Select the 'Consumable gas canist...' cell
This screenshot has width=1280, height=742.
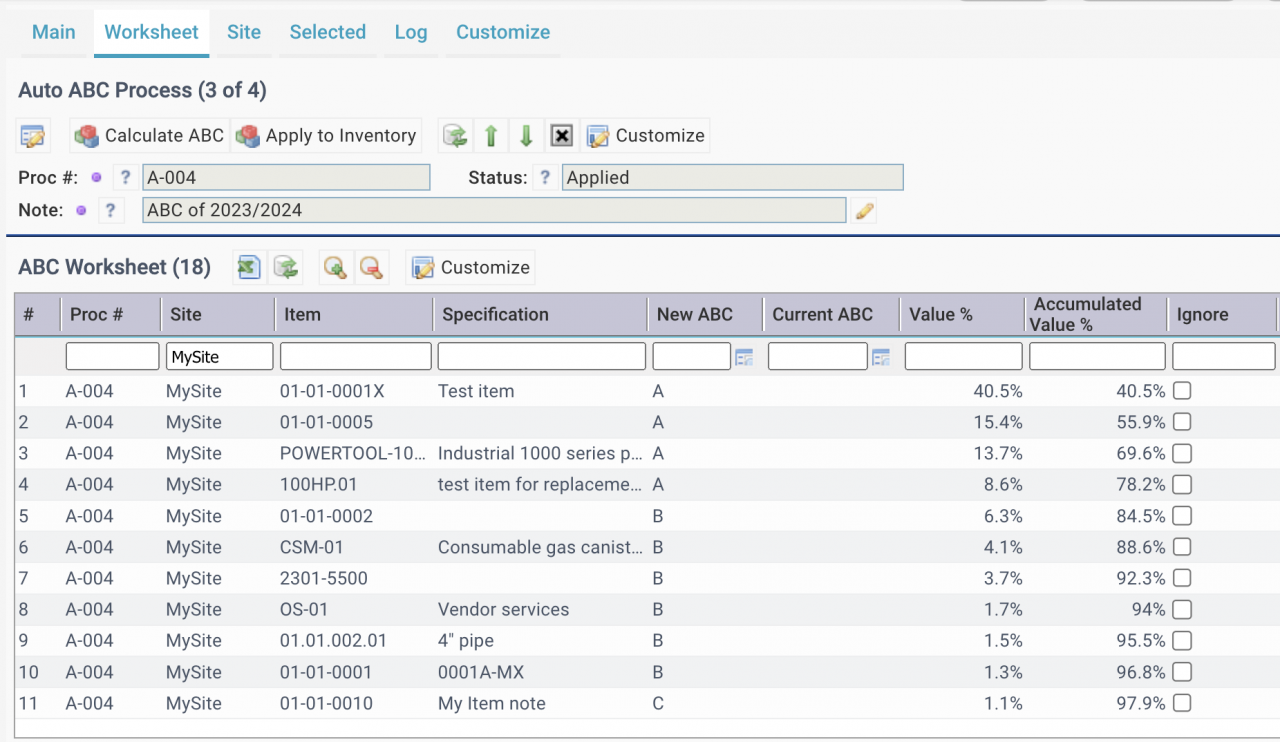(x=540, y=547)
